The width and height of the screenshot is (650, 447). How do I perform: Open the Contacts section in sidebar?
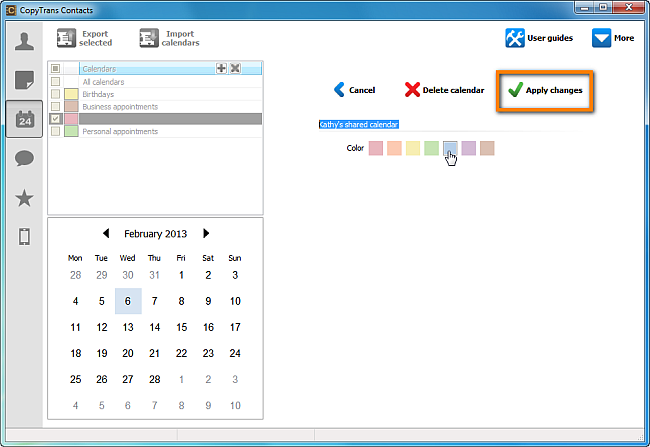[24, 41]
